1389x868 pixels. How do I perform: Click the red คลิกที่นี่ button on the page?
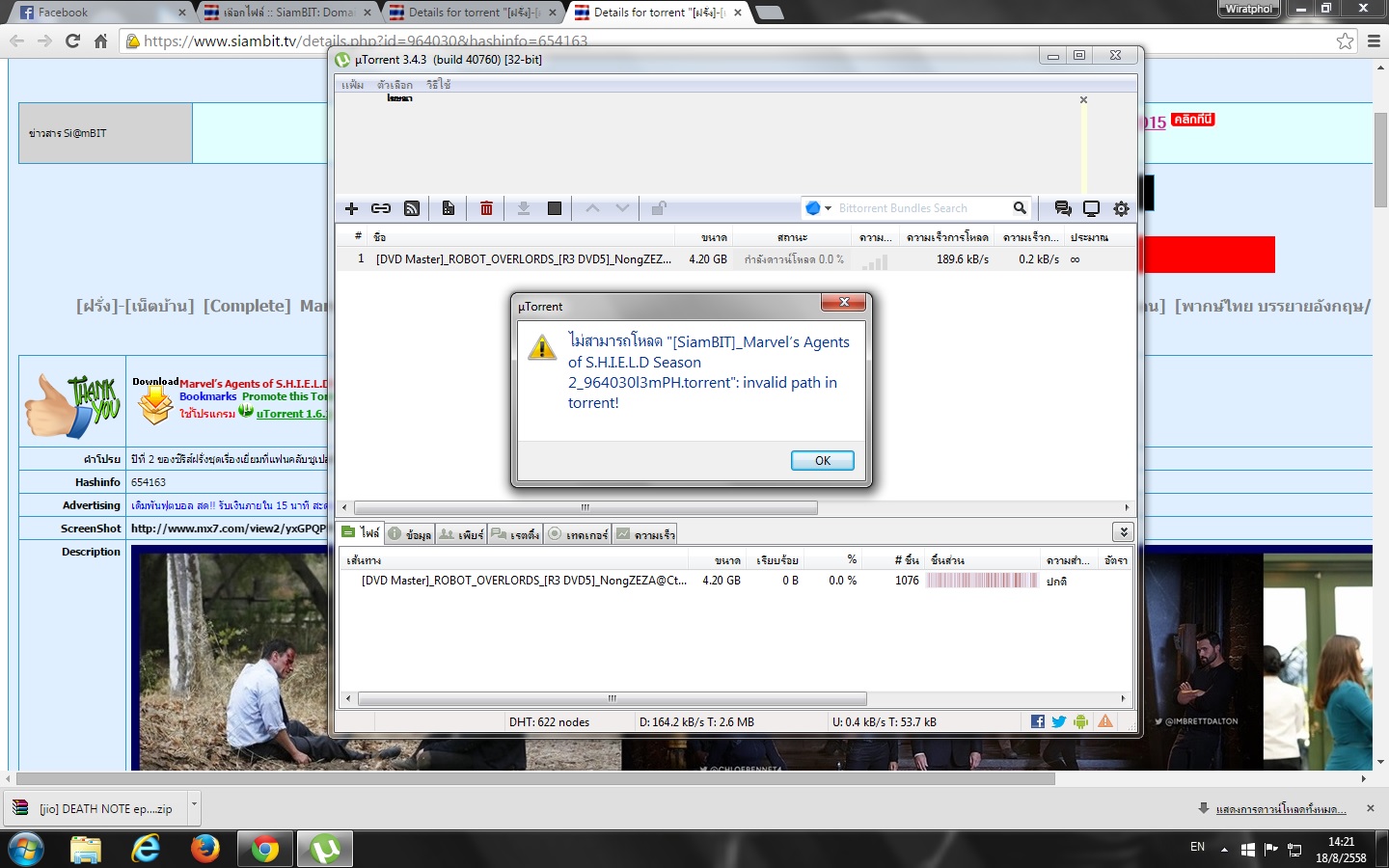[1193, 120]
